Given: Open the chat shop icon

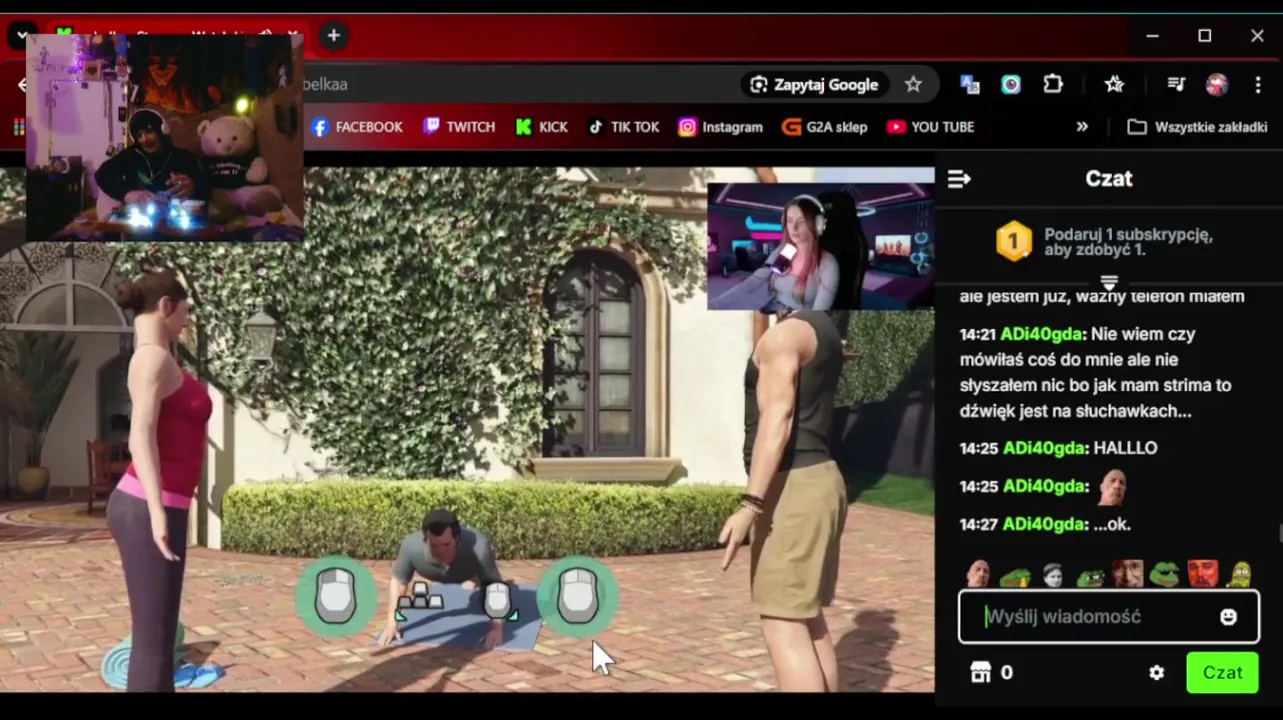Looking at the screenshot, I should pos(980,673).
